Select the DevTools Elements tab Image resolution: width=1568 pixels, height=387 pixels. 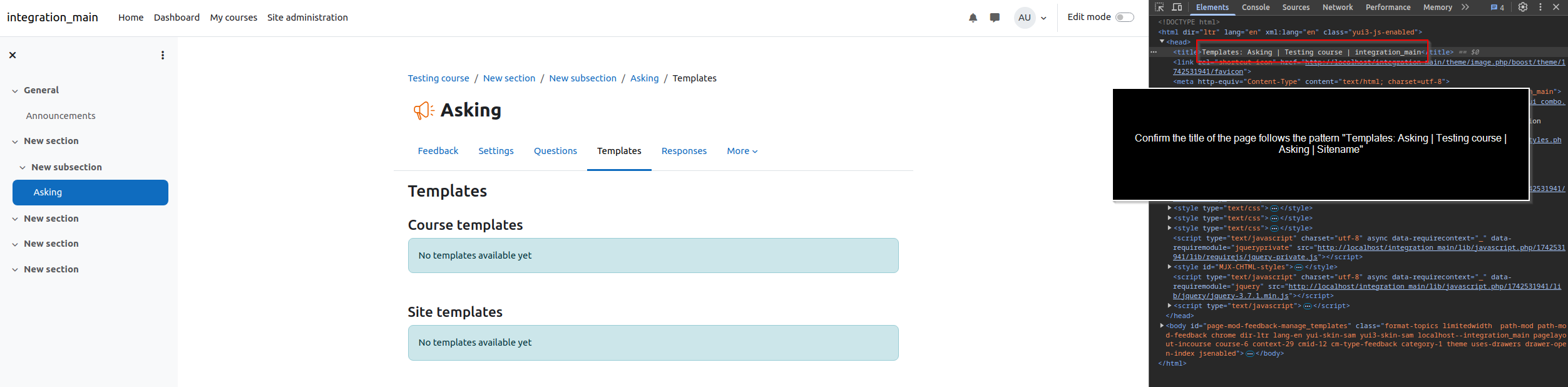click(1212, 8)
